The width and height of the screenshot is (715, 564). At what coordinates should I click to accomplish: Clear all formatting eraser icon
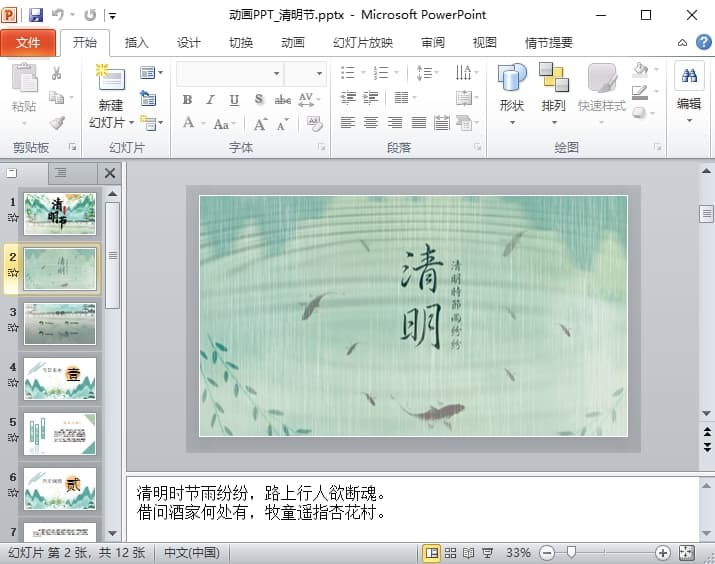pos(315,124)
